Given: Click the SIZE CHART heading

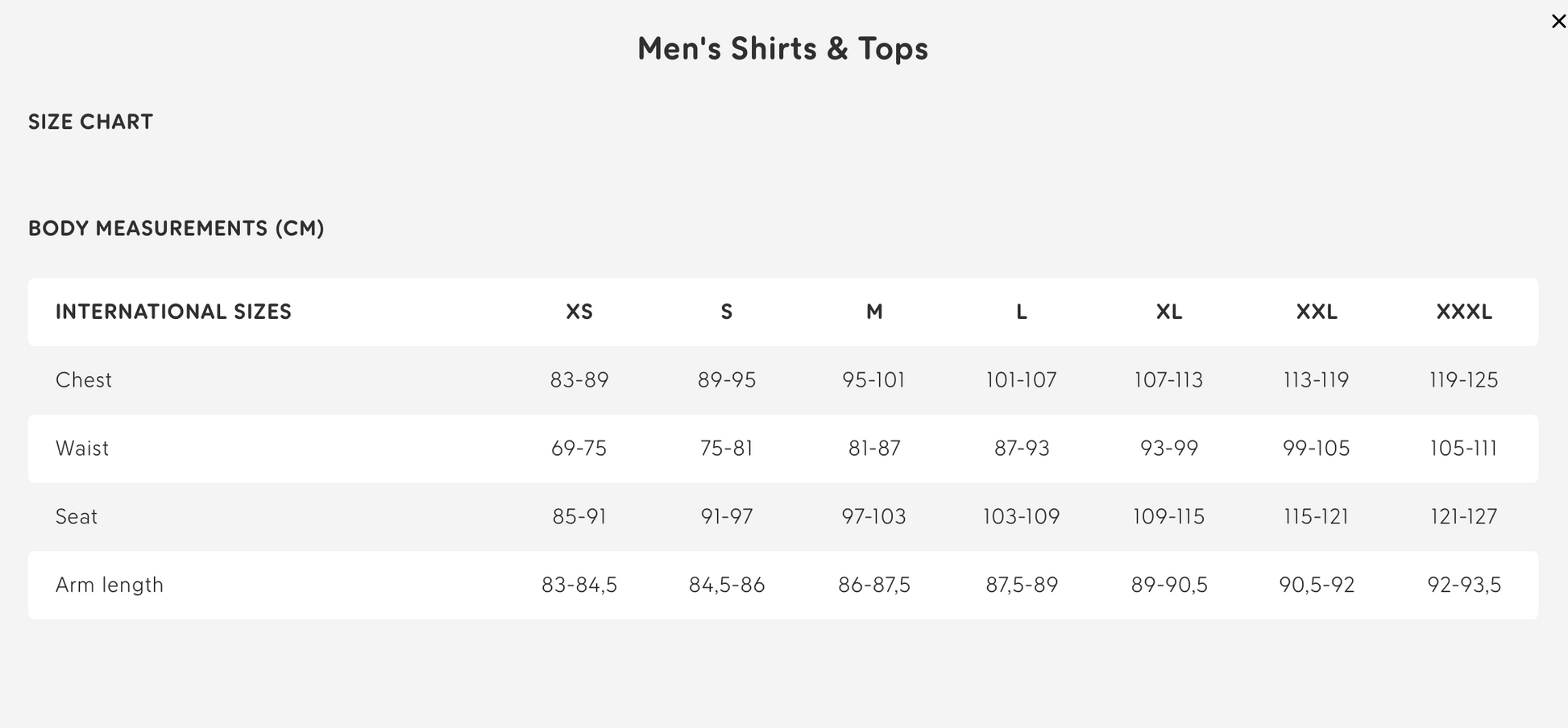Looking at the screenshot, I should click(x=90, y=122).
